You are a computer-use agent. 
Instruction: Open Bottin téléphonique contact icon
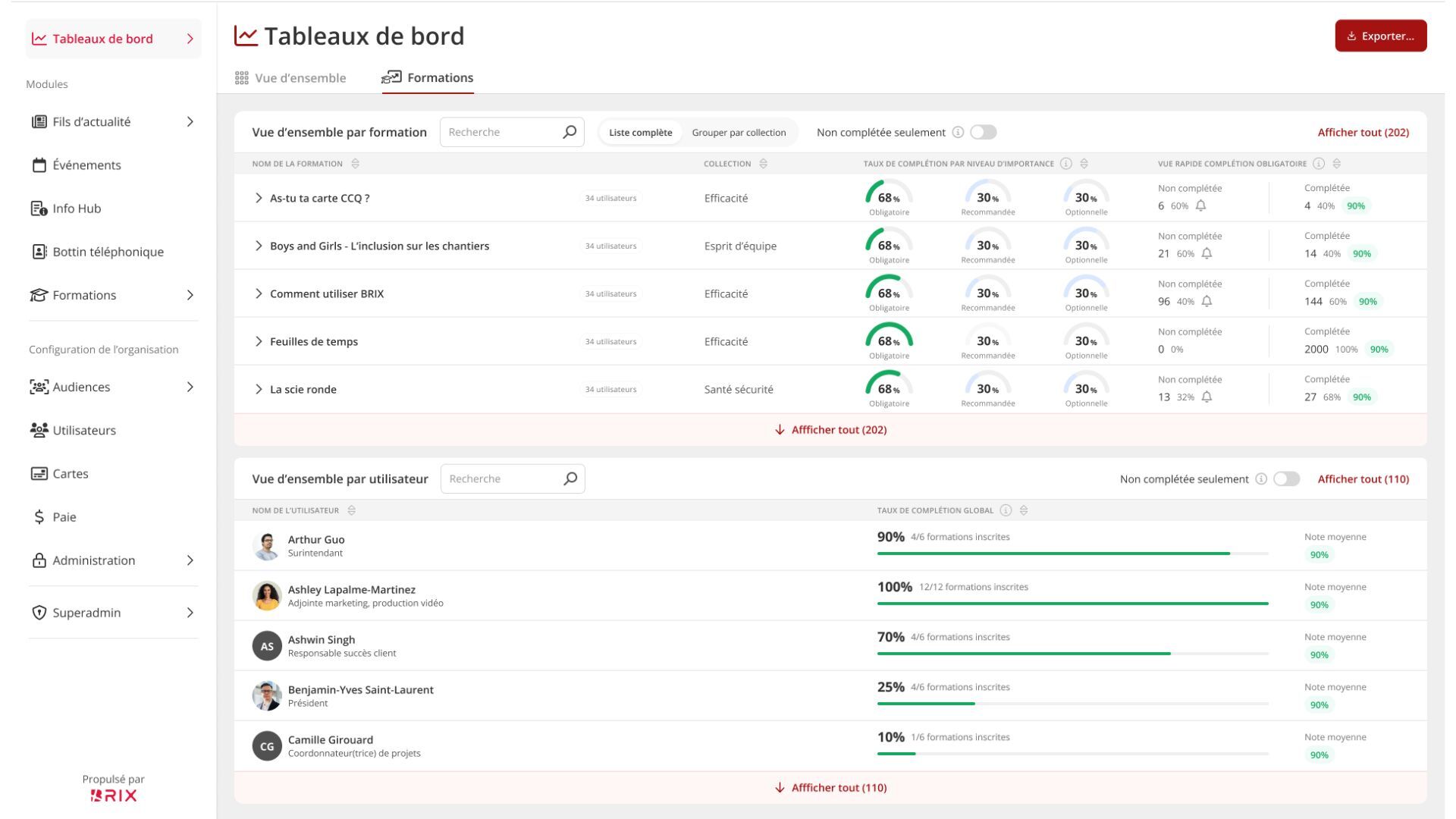(39, 252)
